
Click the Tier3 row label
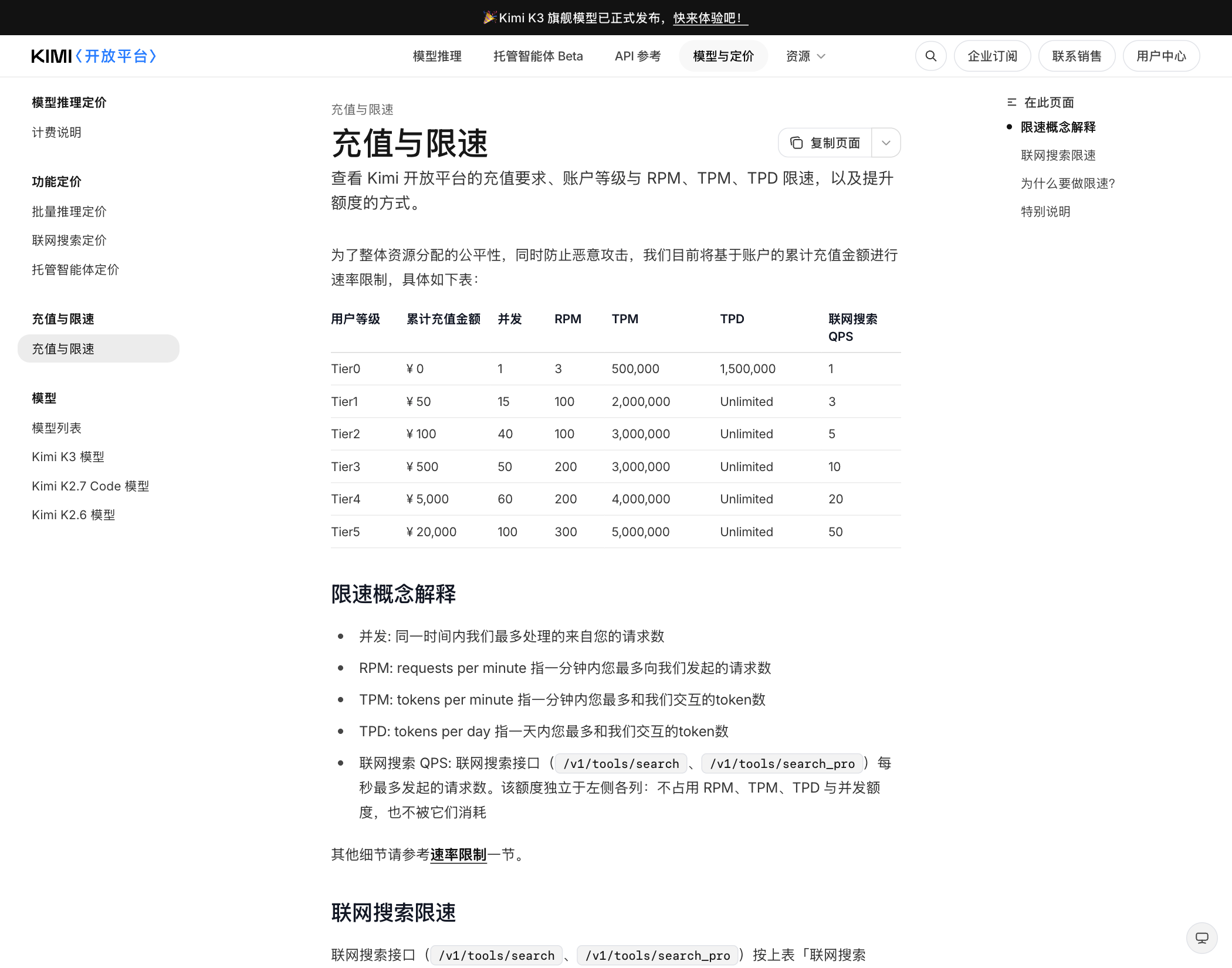[346, 466]
